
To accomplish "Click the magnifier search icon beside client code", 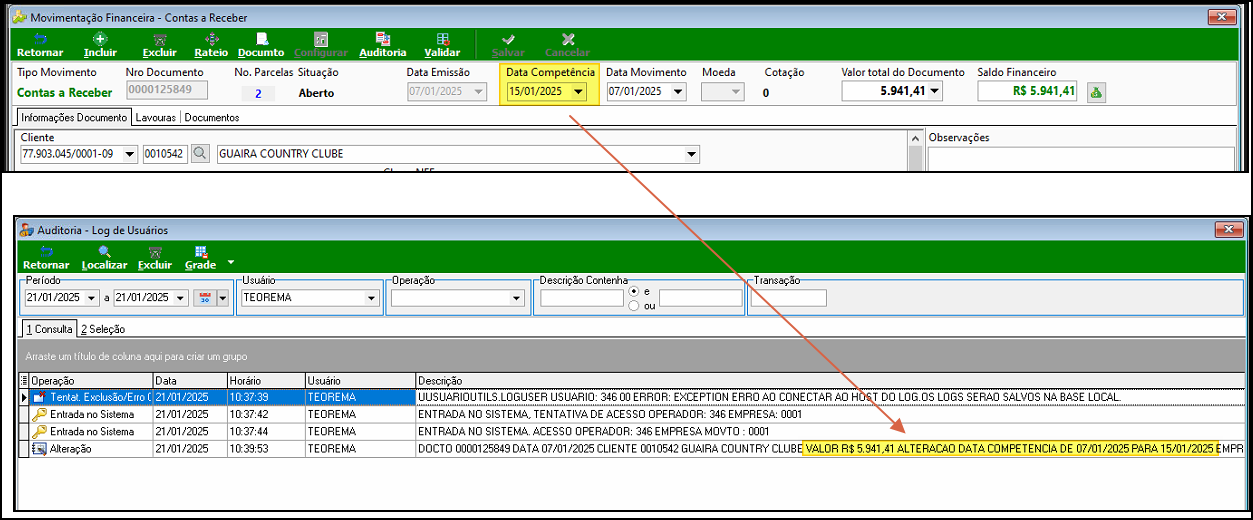I will pos(200,154).
